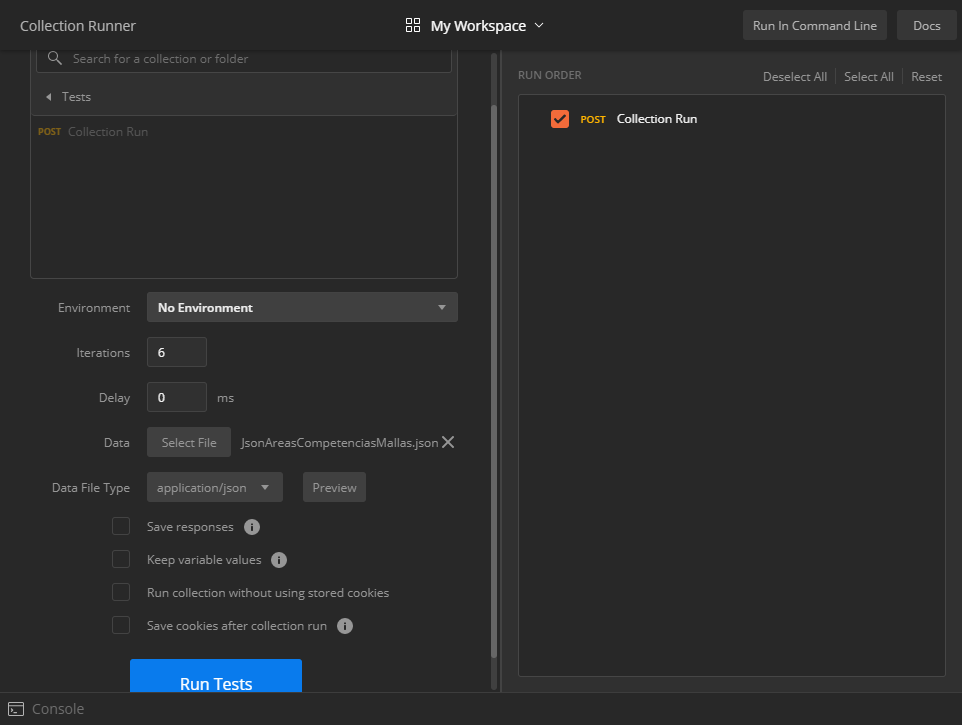Show info about Save responses

pyautogui.click(x=252, y=527)
